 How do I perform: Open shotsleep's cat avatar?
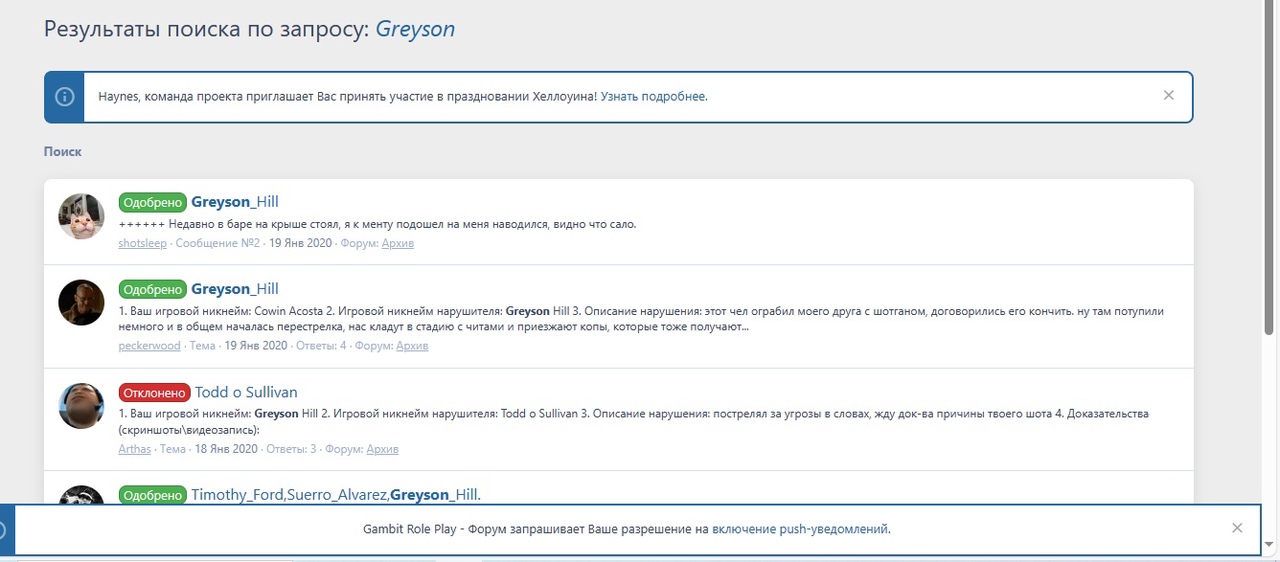tap(81, 216)
